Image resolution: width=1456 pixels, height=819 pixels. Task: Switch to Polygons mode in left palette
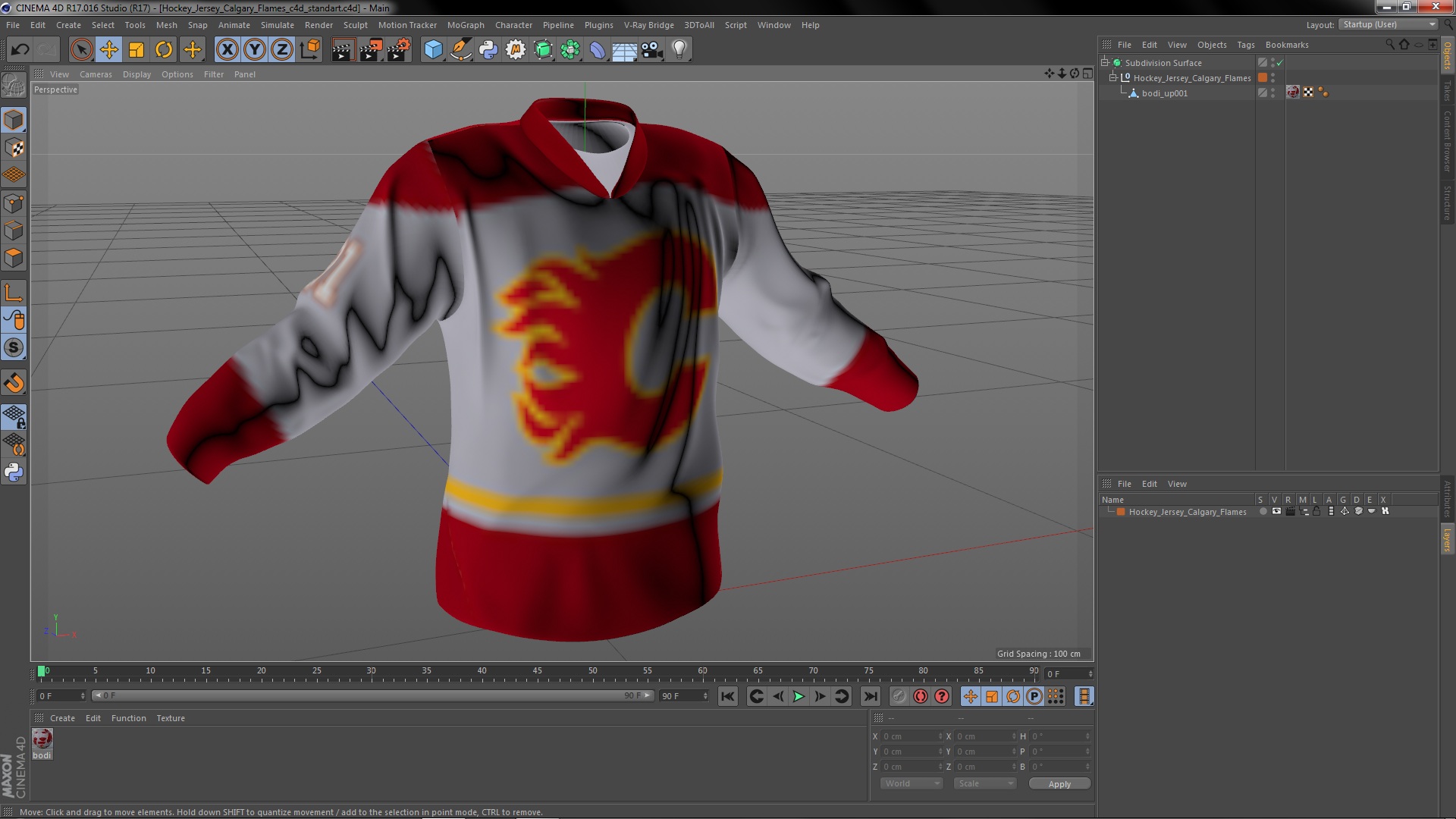pyautogui.click(x=14, y=258)
